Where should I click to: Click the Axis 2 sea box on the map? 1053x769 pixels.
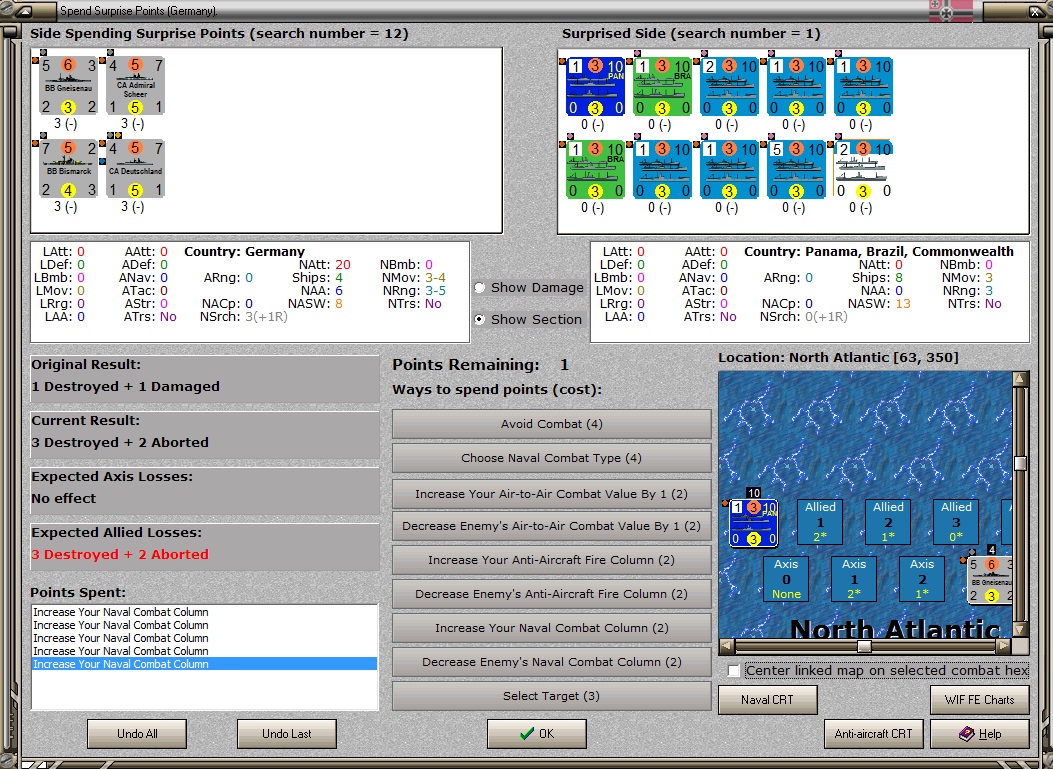[x=921, y=579]
